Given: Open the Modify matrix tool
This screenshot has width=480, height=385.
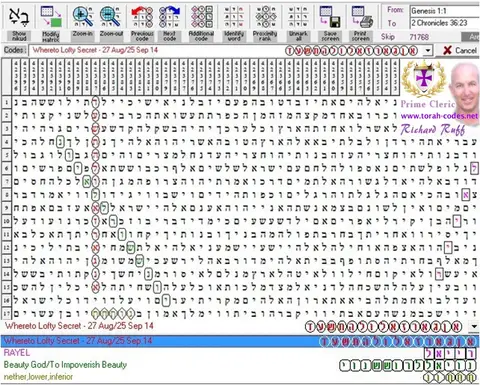Looking at the screenshot, I should 51,17.
